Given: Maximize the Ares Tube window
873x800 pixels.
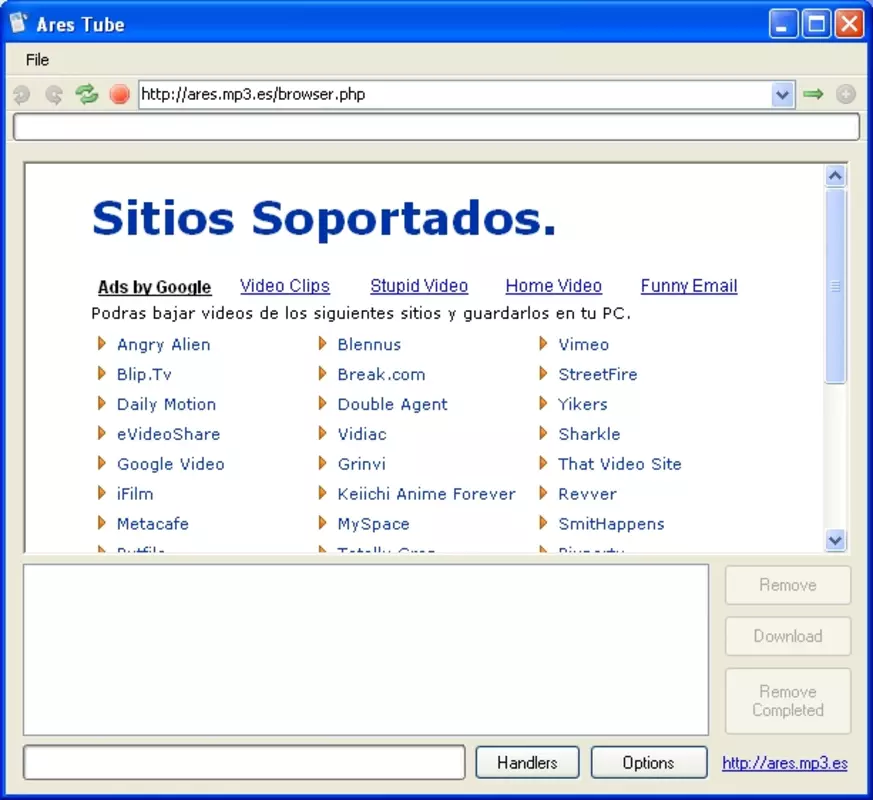Looking at the screenshot, I should click(816, 24).
